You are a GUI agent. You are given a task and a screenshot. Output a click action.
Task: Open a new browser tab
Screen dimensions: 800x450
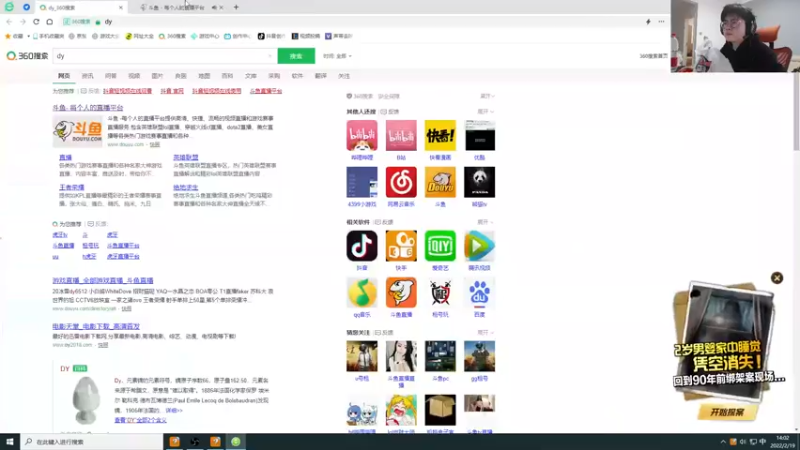tap(236, 7)
